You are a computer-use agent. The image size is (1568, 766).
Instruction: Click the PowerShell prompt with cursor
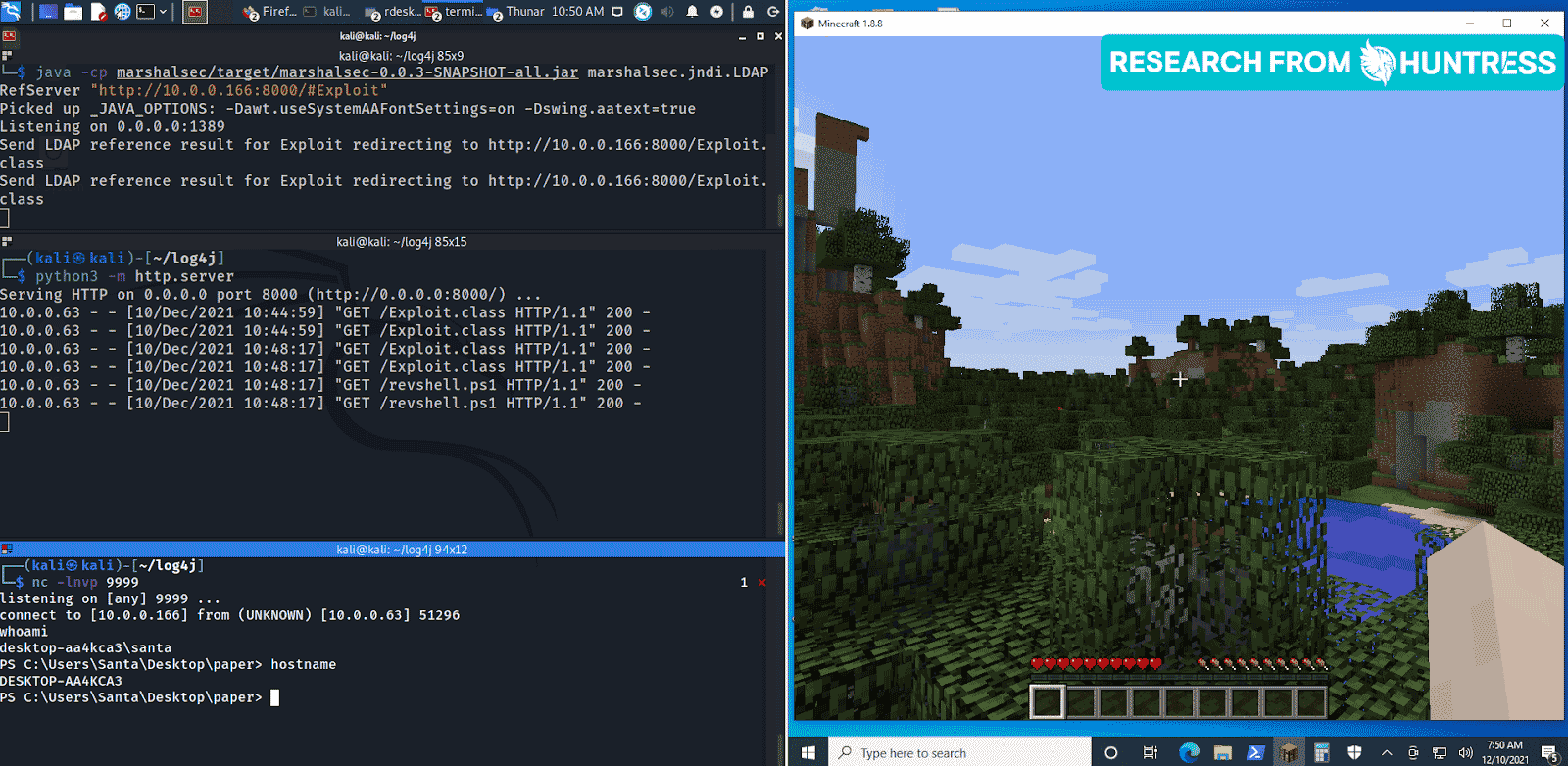point(139,697)
